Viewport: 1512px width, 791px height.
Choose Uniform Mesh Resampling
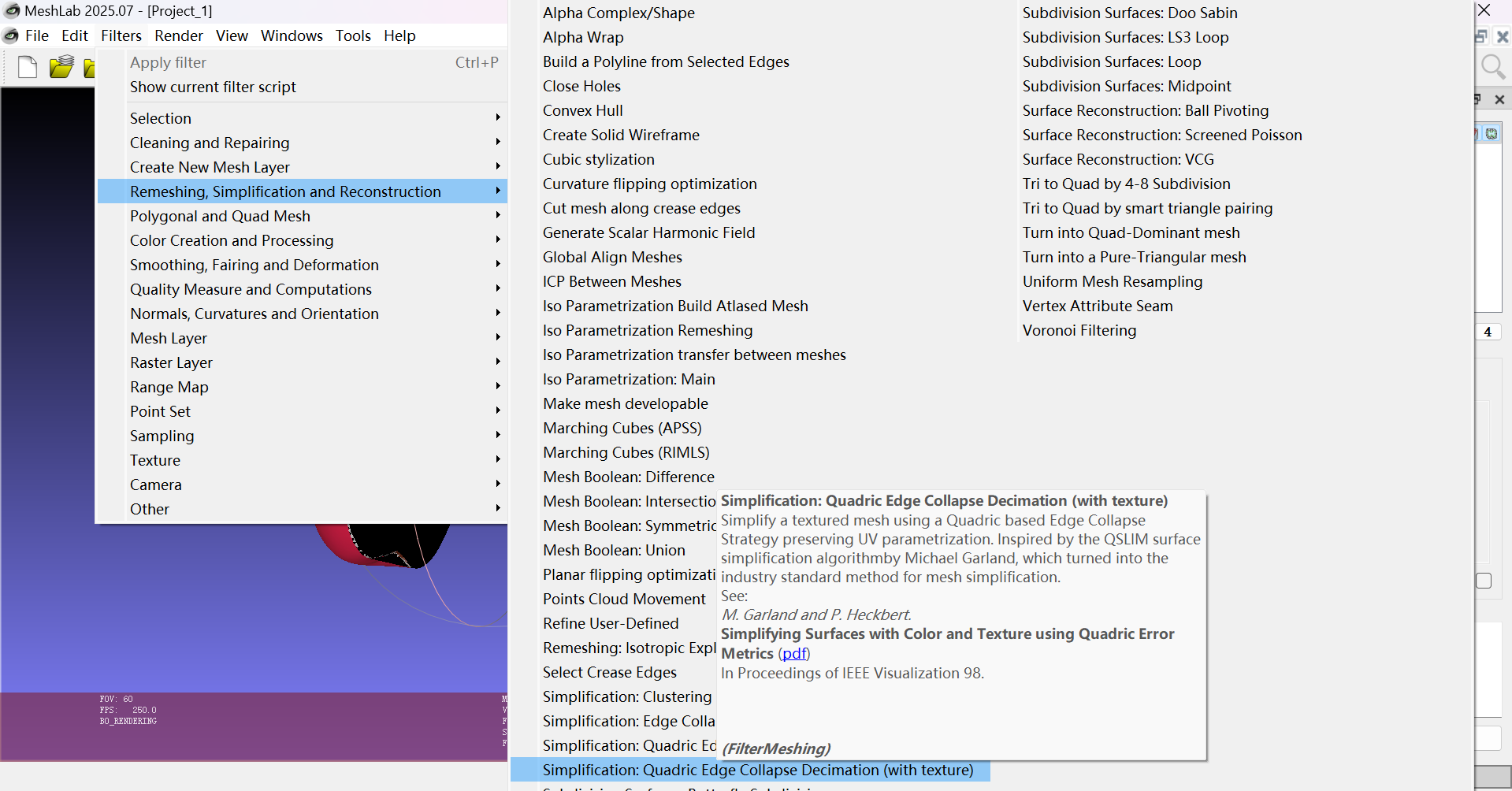coord(1113,281)
